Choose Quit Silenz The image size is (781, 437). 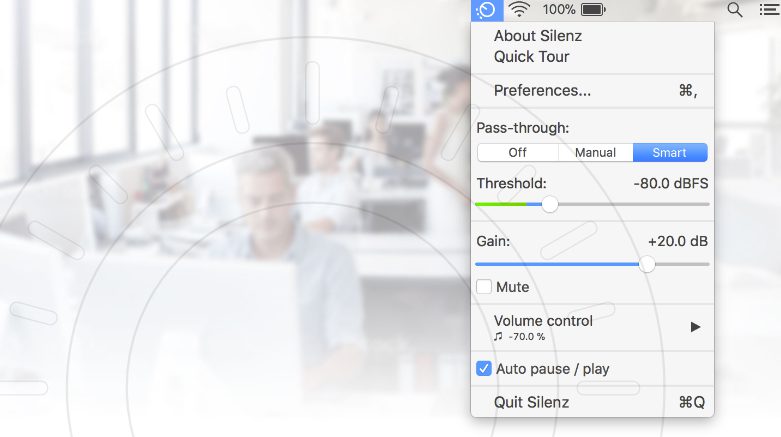pos(532,402)
